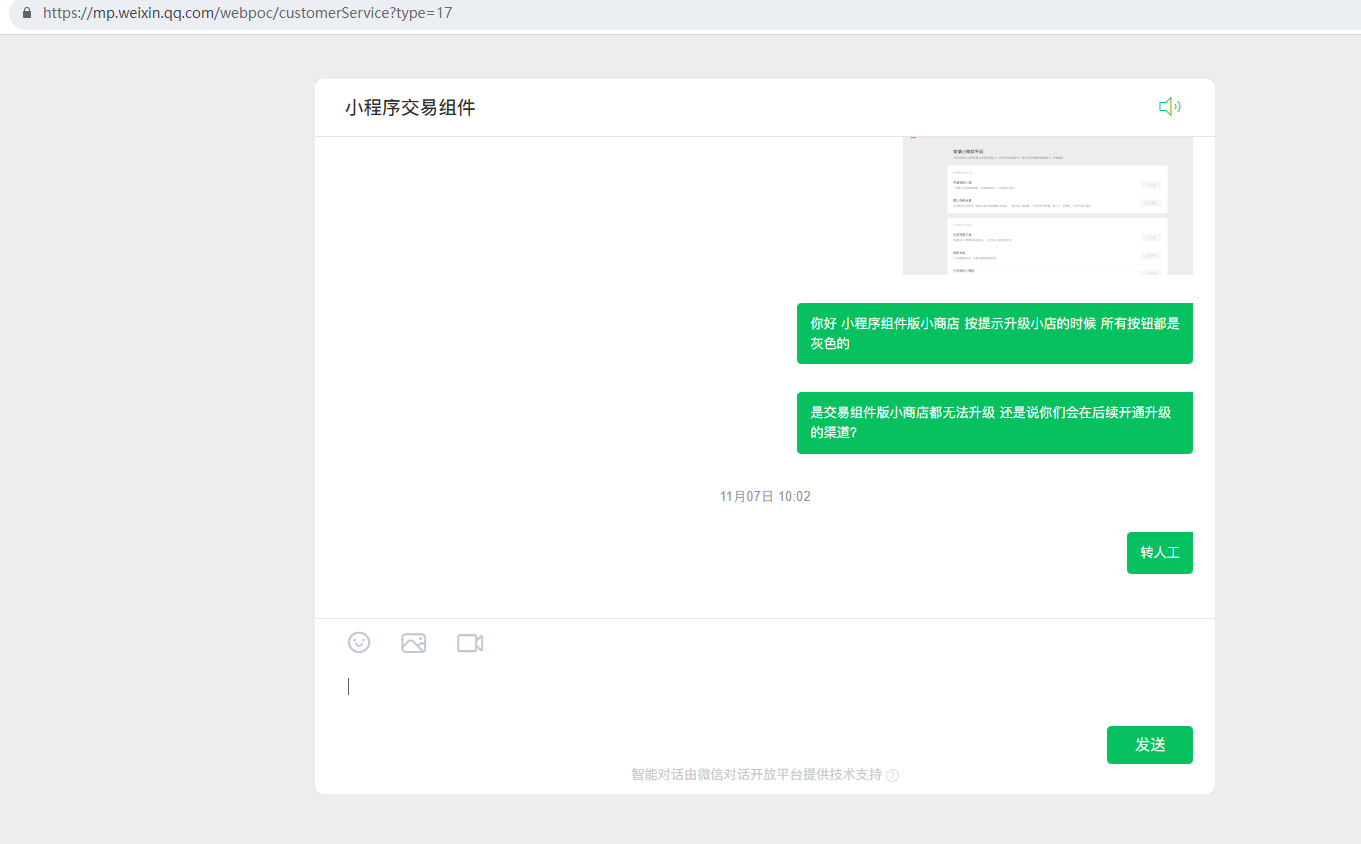This screenshot has width=1361, height=844.
Task: Click the video upload icon
Action: coord(470,643)
